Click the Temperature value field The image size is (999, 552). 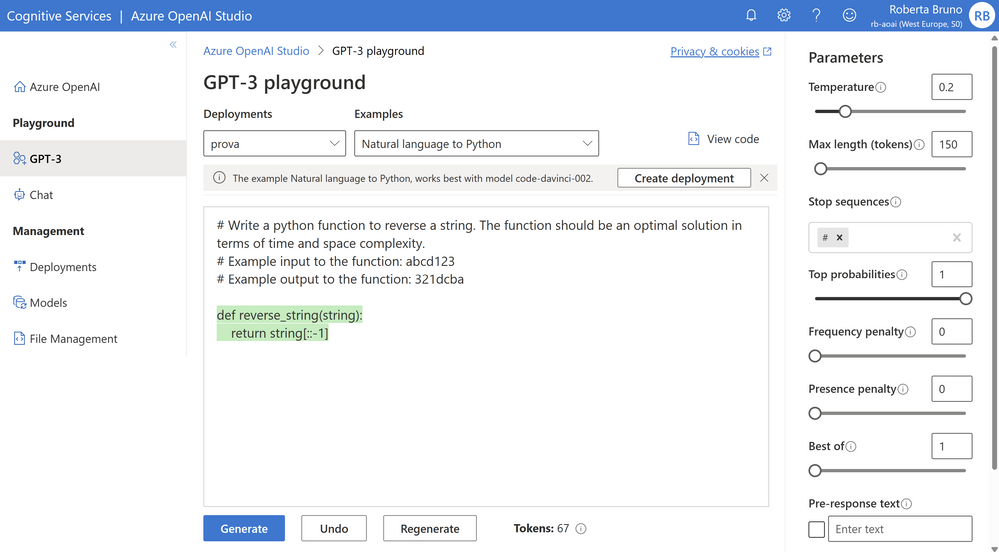tap(952, 87)
